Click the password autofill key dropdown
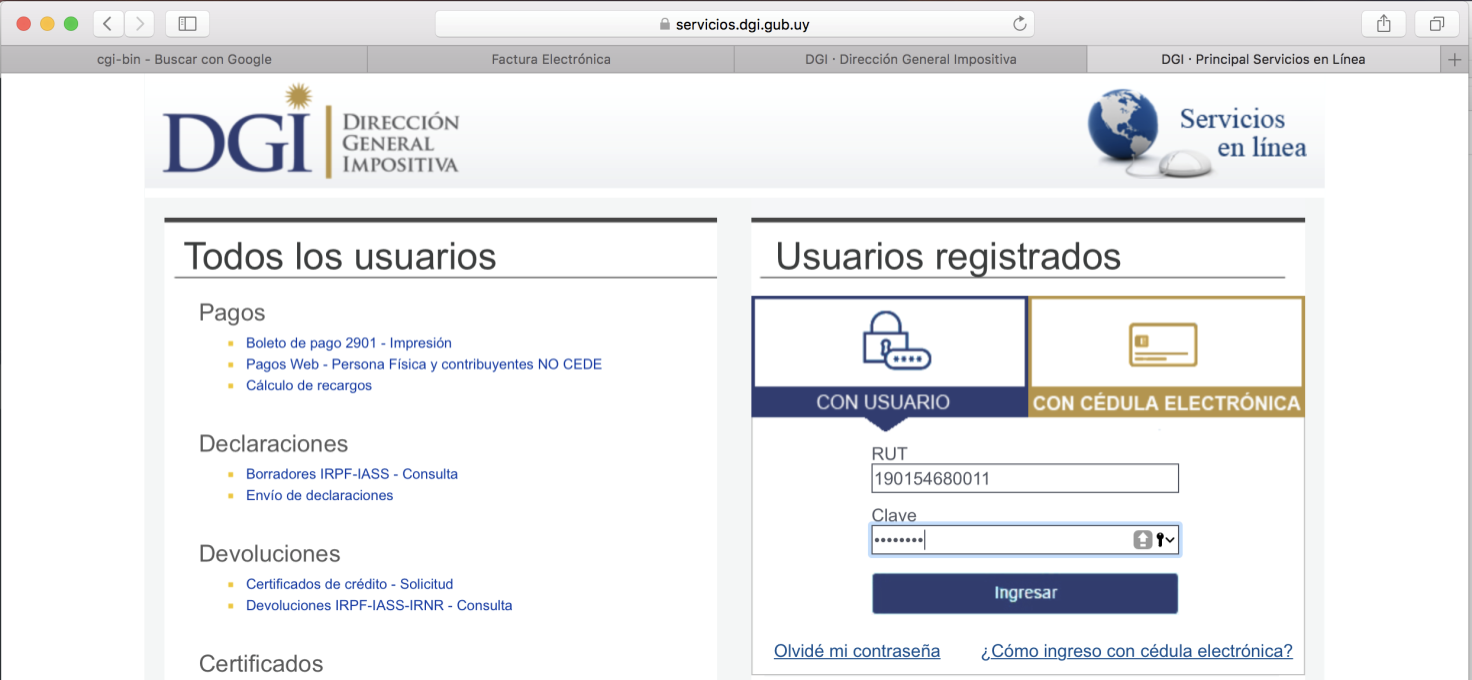This screenshot has height=680, width=1472. tap(1166, 540)
